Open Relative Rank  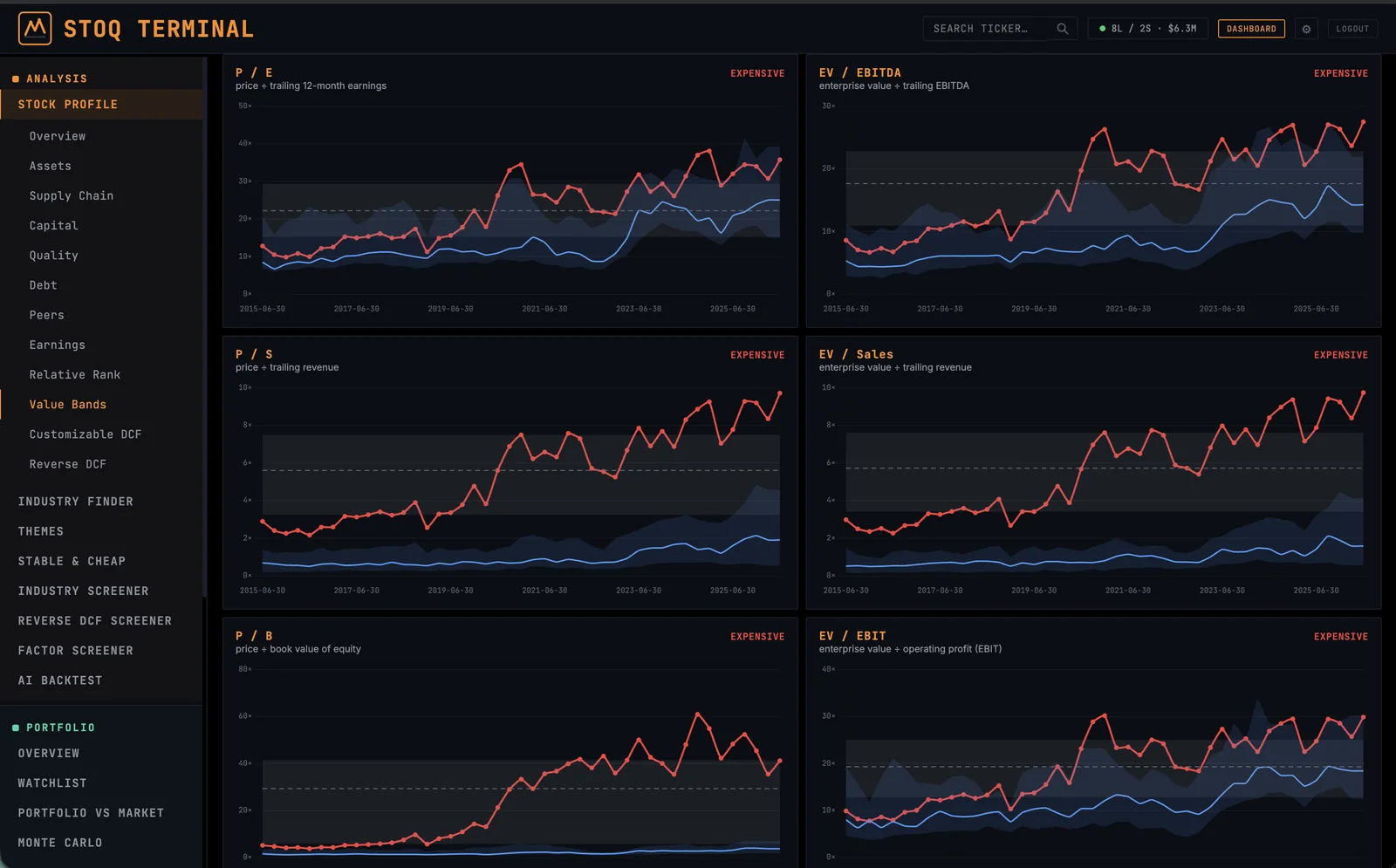click(x=75, y=374)
